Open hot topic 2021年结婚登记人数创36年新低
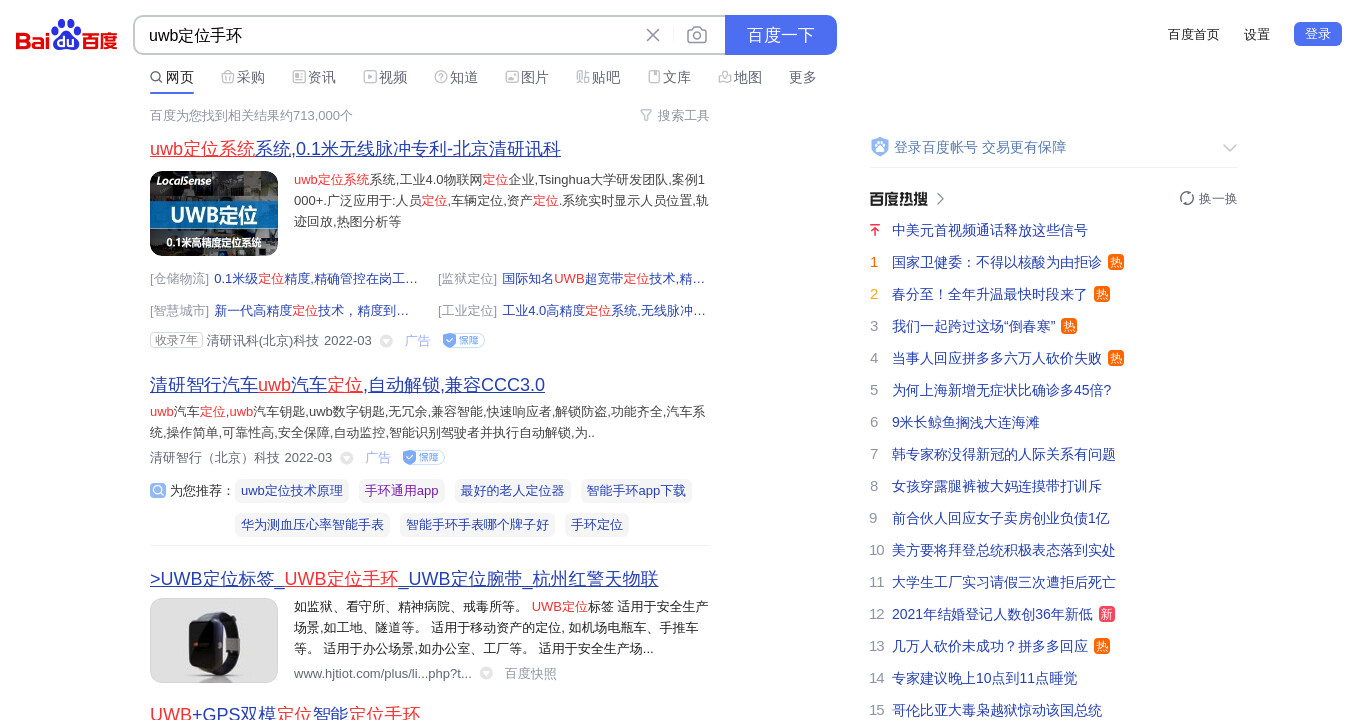The height and width of the screenshot is (720, 1366). (992, 615)
